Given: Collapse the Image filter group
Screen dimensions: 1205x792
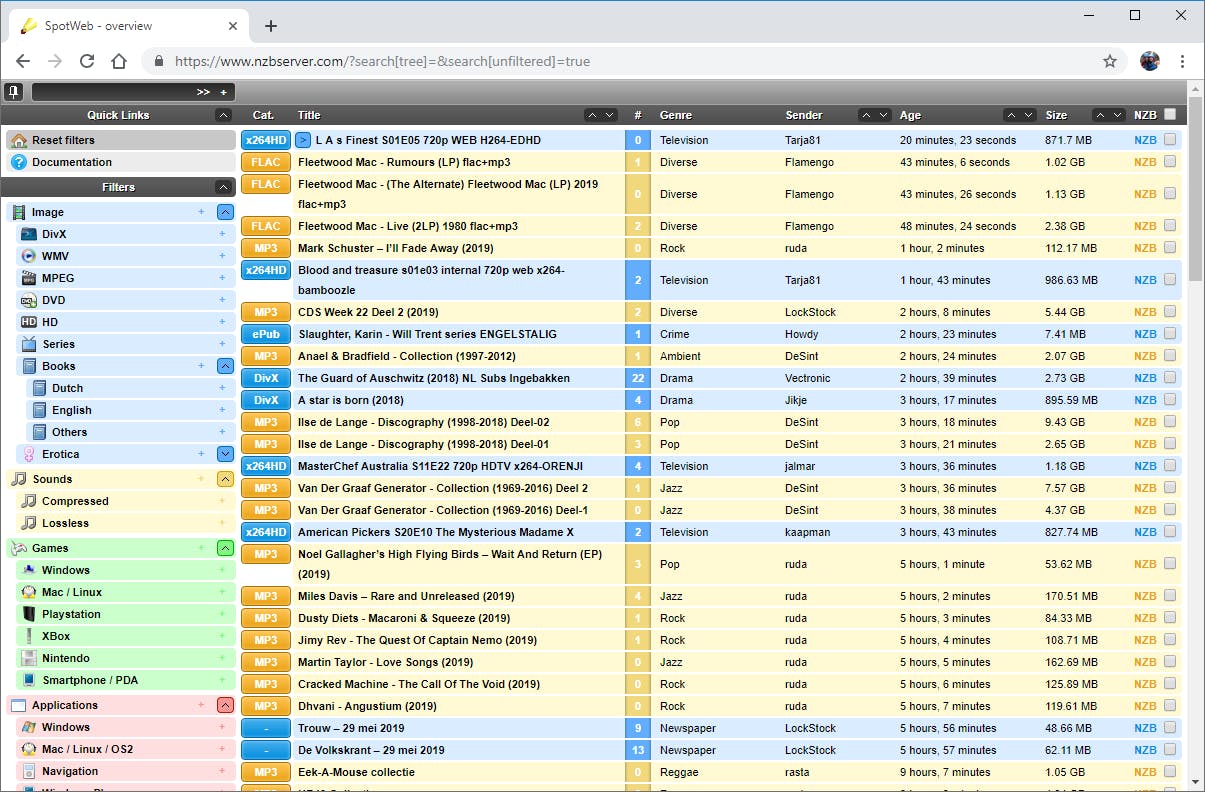Looking at the screenshot, I should [225, 212].
